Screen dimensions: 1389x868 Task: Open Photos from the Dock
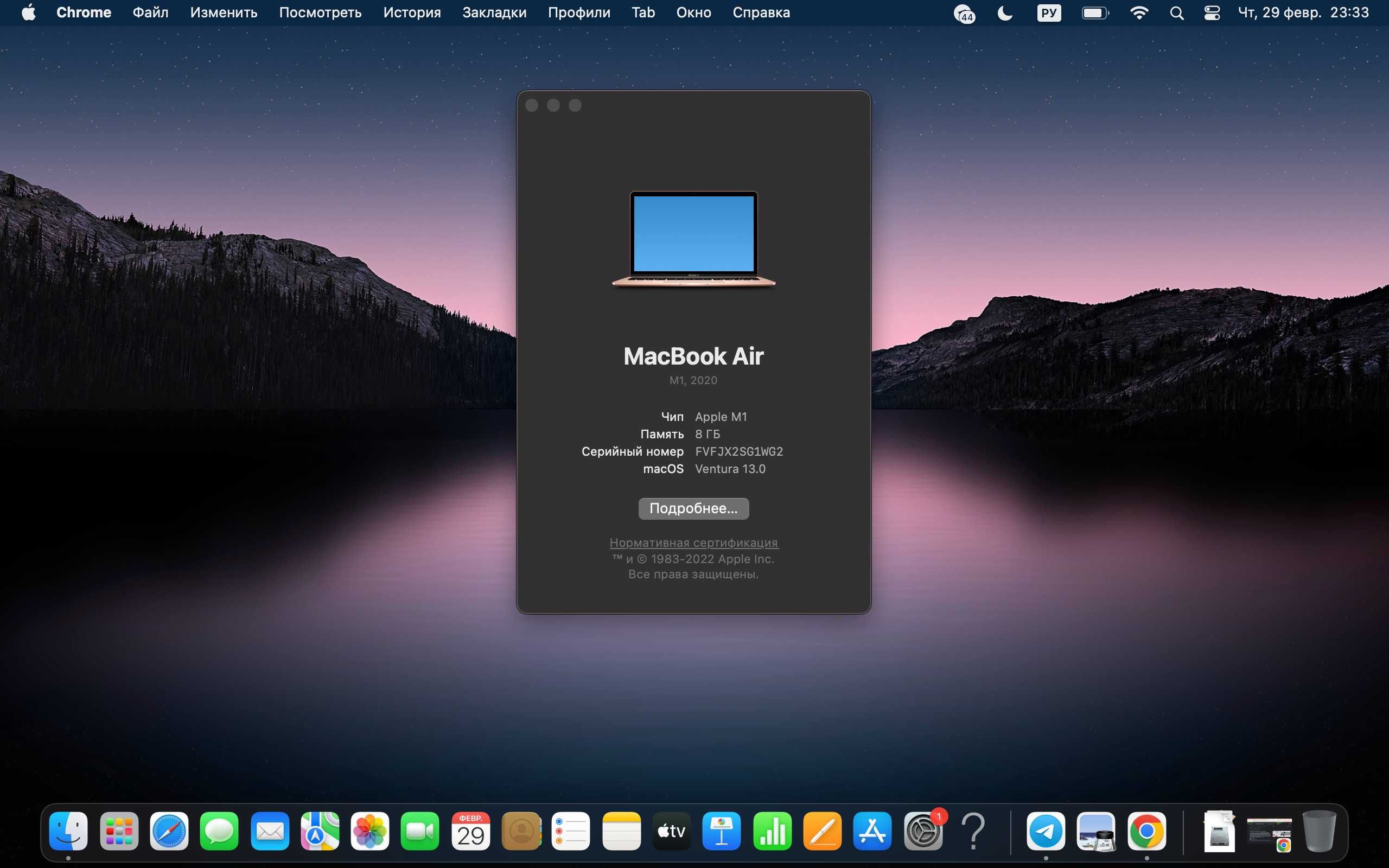tap(370, 831)
